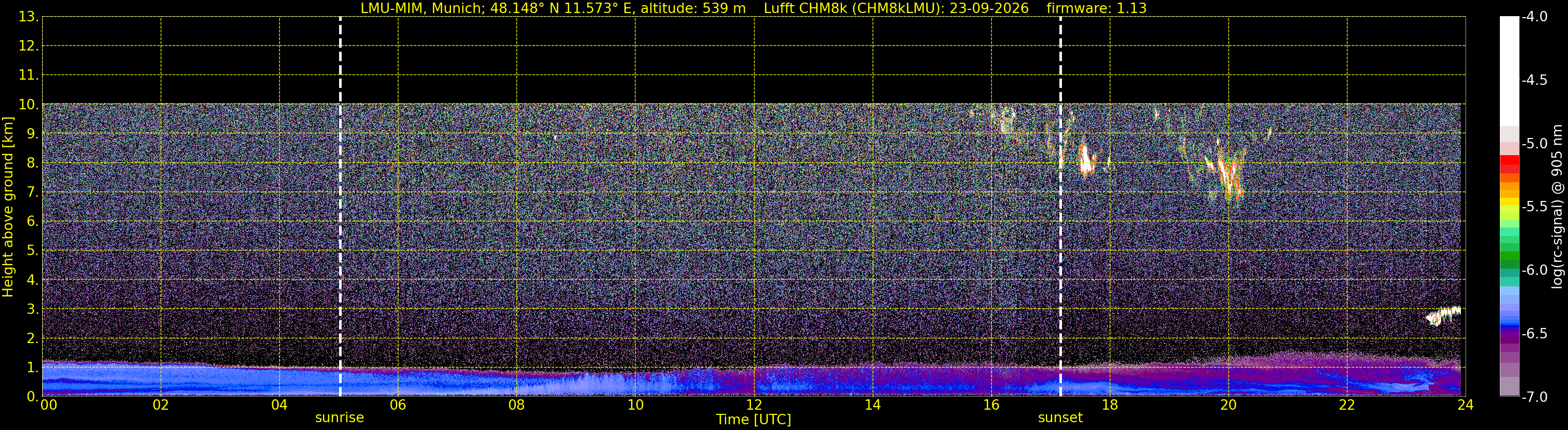The height and width of the screenshot is (430, 1568).
Task: Click the 20 hour tick on time axis
Action: tap(1228, 405)
